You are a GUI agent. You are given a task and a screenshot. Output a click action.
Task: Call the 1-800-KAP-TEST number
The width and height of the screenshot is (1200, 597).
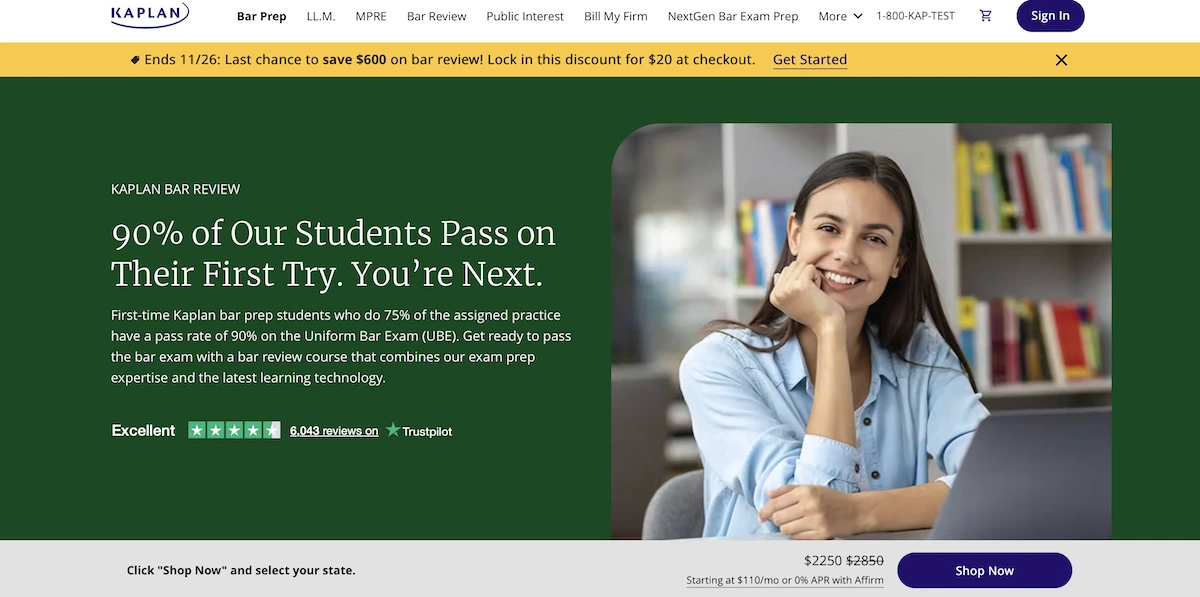[915, 16]
